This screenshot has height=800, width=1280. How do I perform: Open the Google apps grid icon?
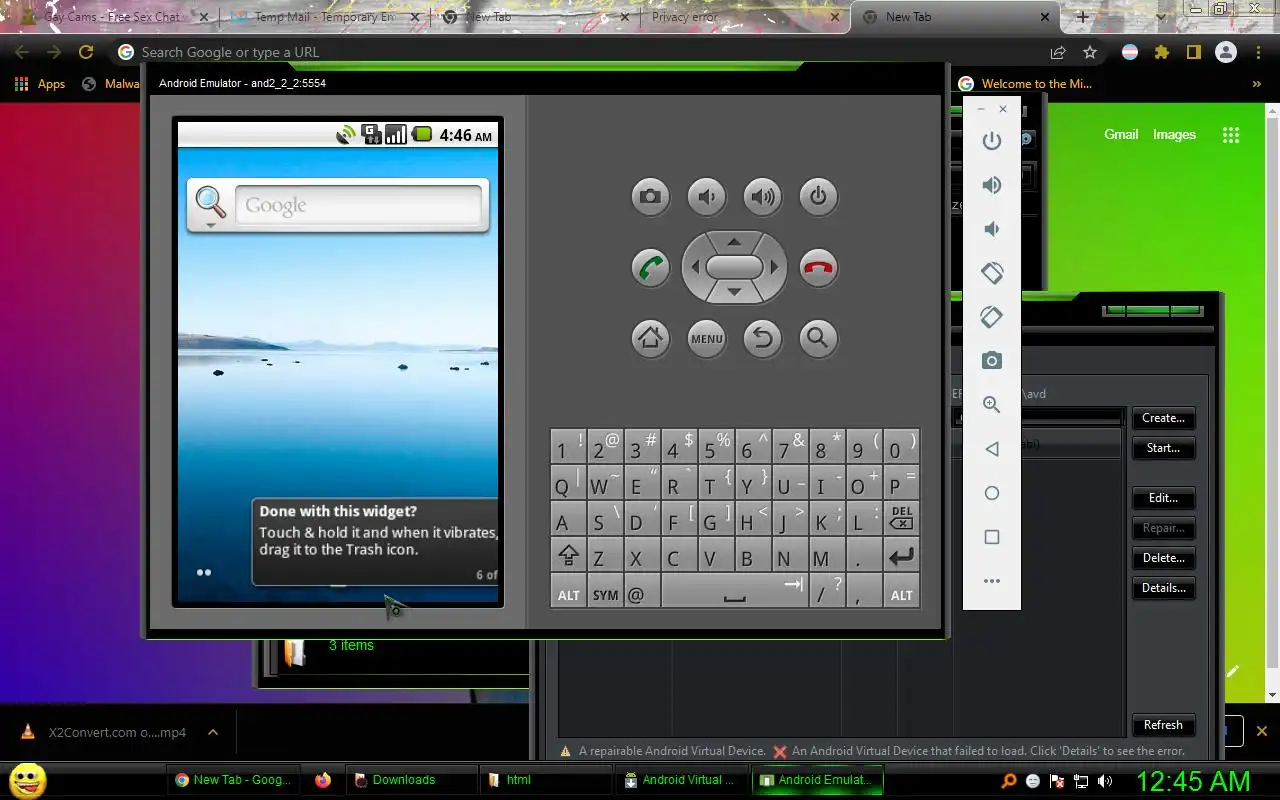[x=1231, y=135]
